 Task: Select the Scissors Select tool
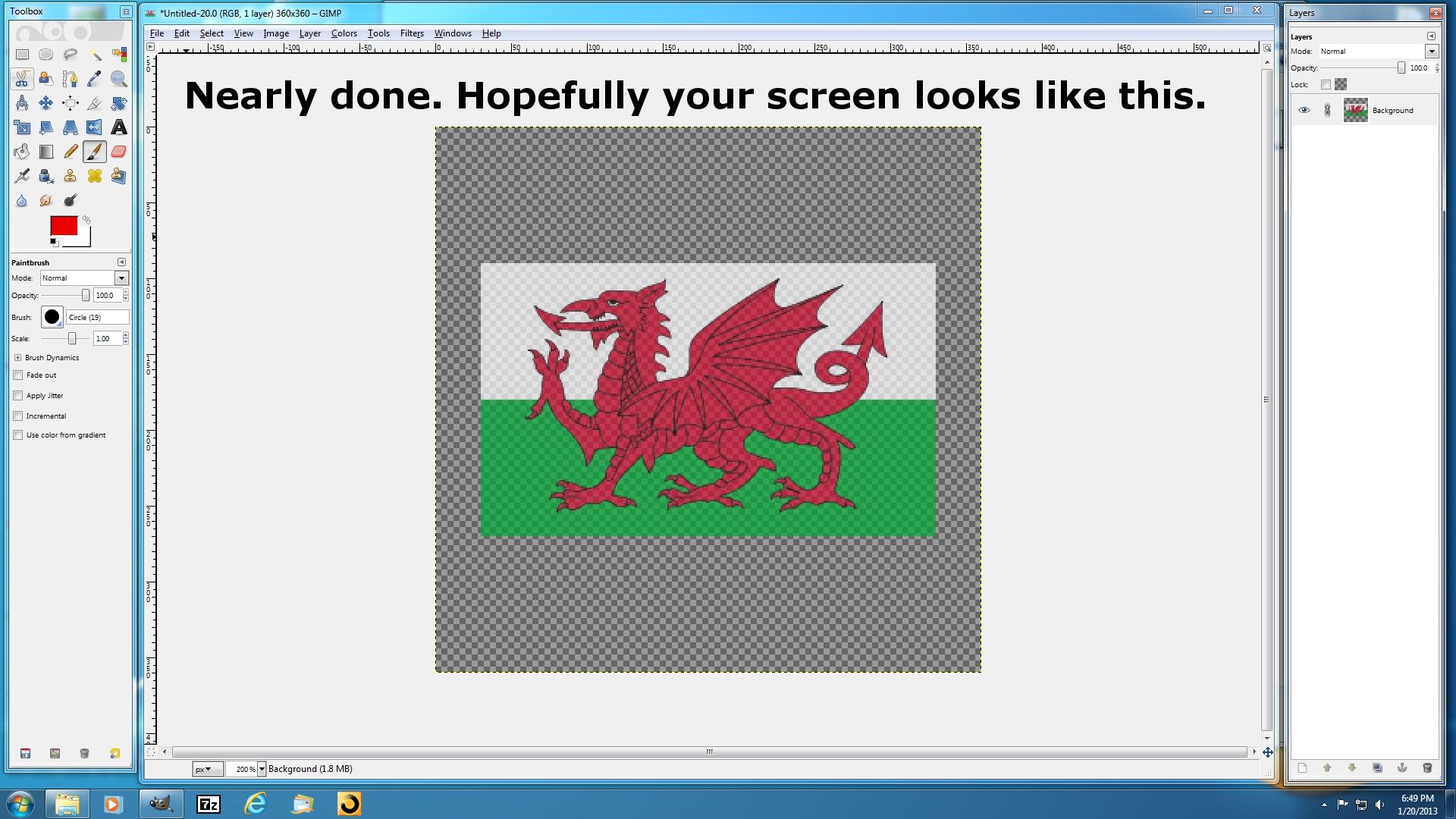[x=22, y=79]
